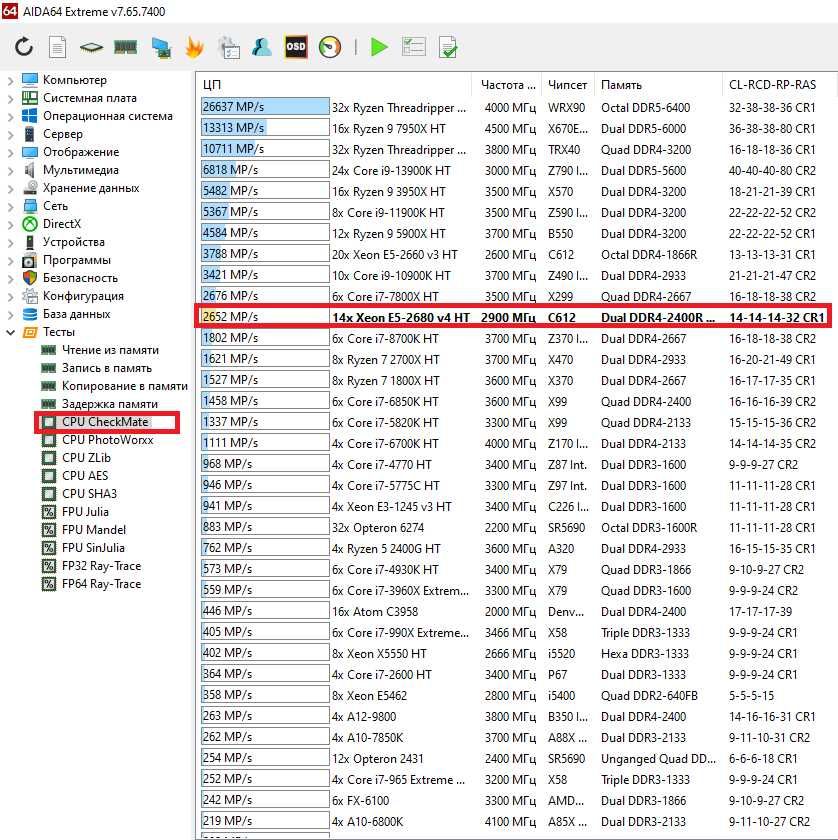Expand the Программы node arrow
The width and height of the screenshot is (838, 840).
[x=10, y=260]
